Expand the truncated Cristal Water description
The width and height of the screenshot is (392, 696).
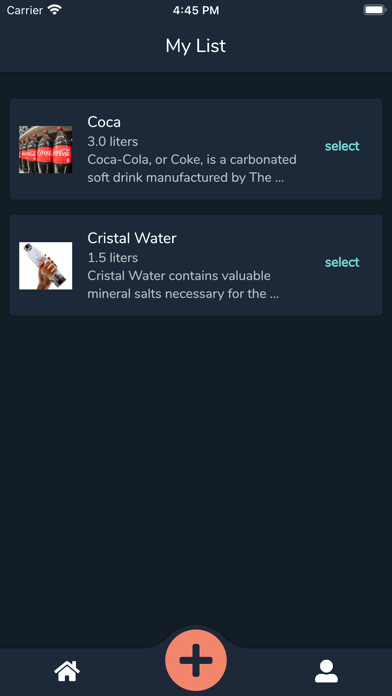click(183, 285)
